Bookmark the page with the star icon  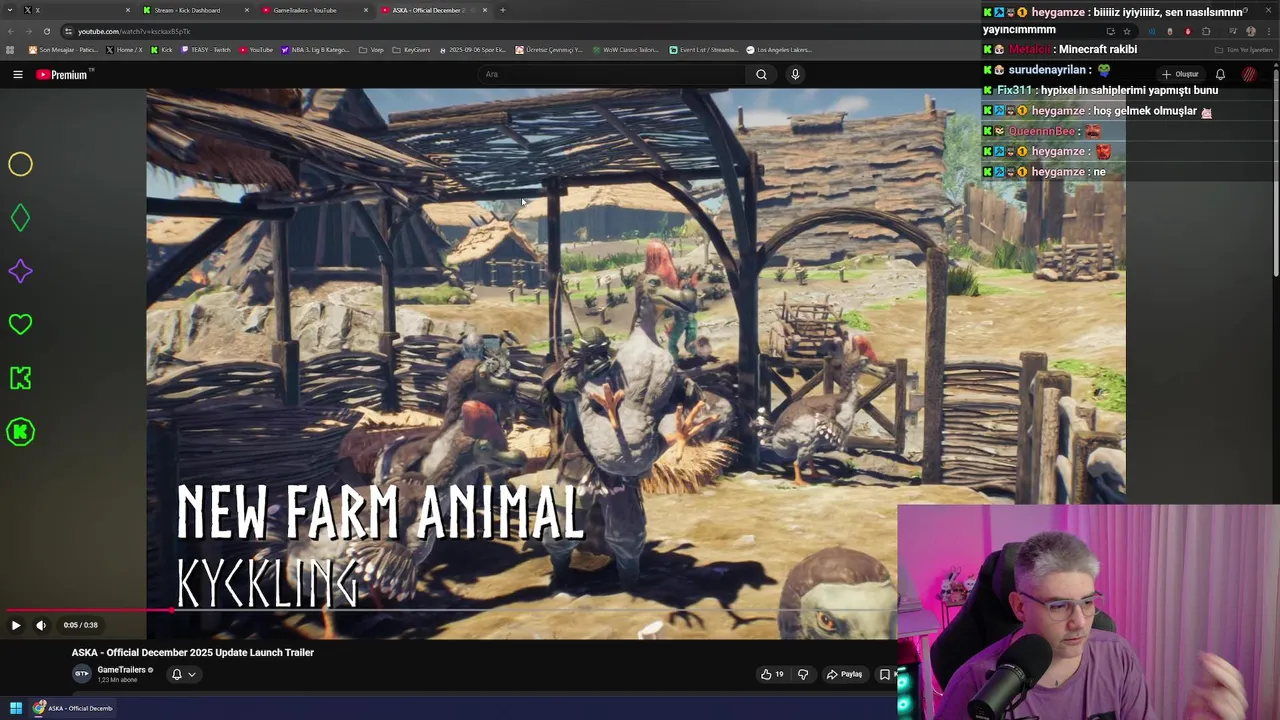1127,31
